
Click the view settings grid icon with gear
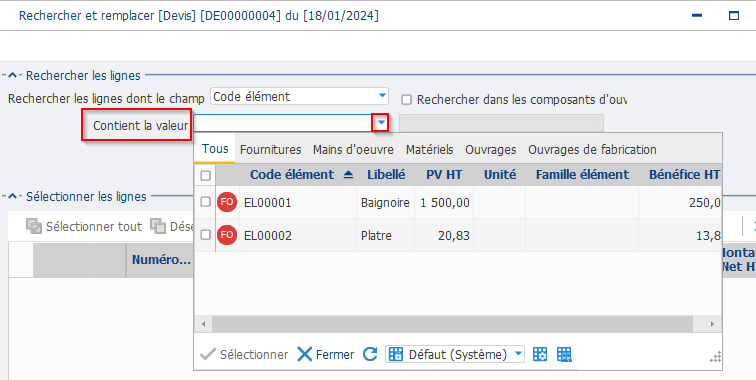click(540, 354)
